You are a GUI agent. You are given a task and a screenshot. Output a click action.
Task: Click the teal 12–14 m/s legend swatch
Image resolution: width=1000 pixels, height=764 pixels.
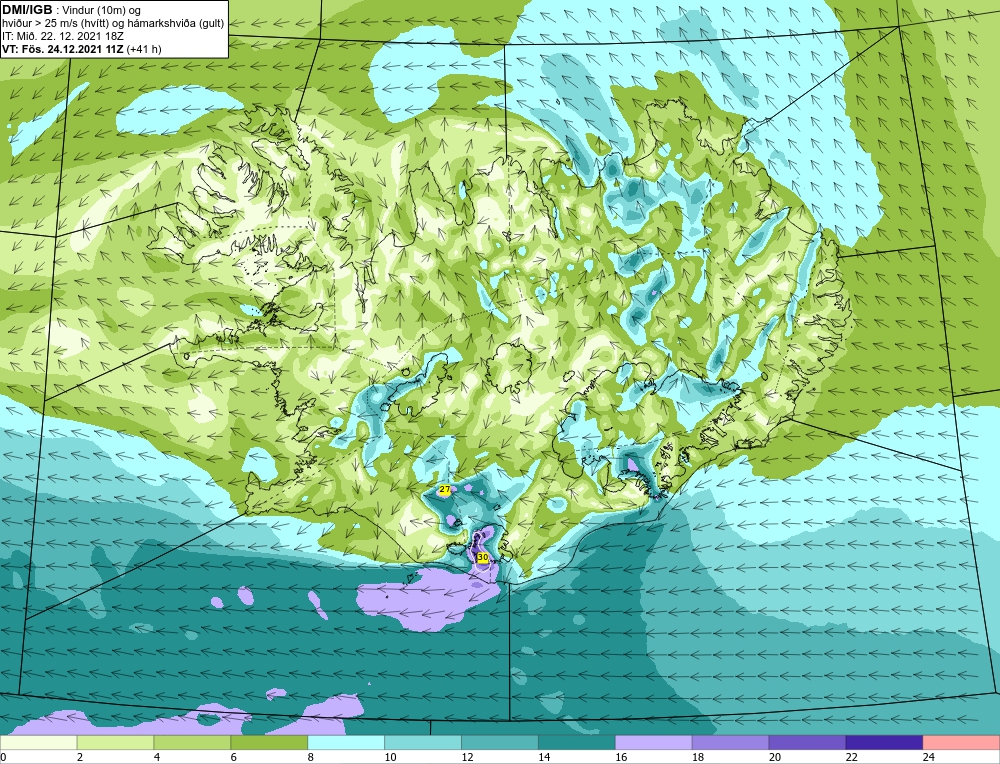pyautogui.click(x=500, y=743)
